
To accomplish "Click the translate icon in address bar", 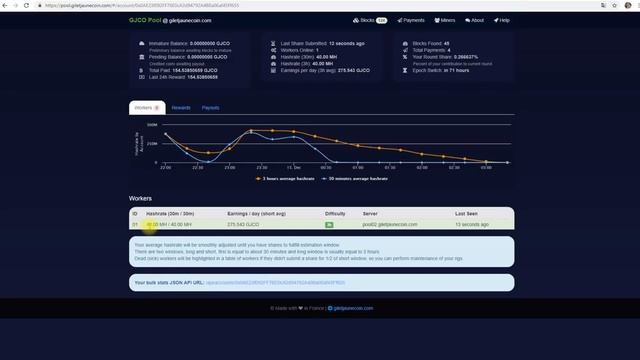I will [x=603, y=5].
